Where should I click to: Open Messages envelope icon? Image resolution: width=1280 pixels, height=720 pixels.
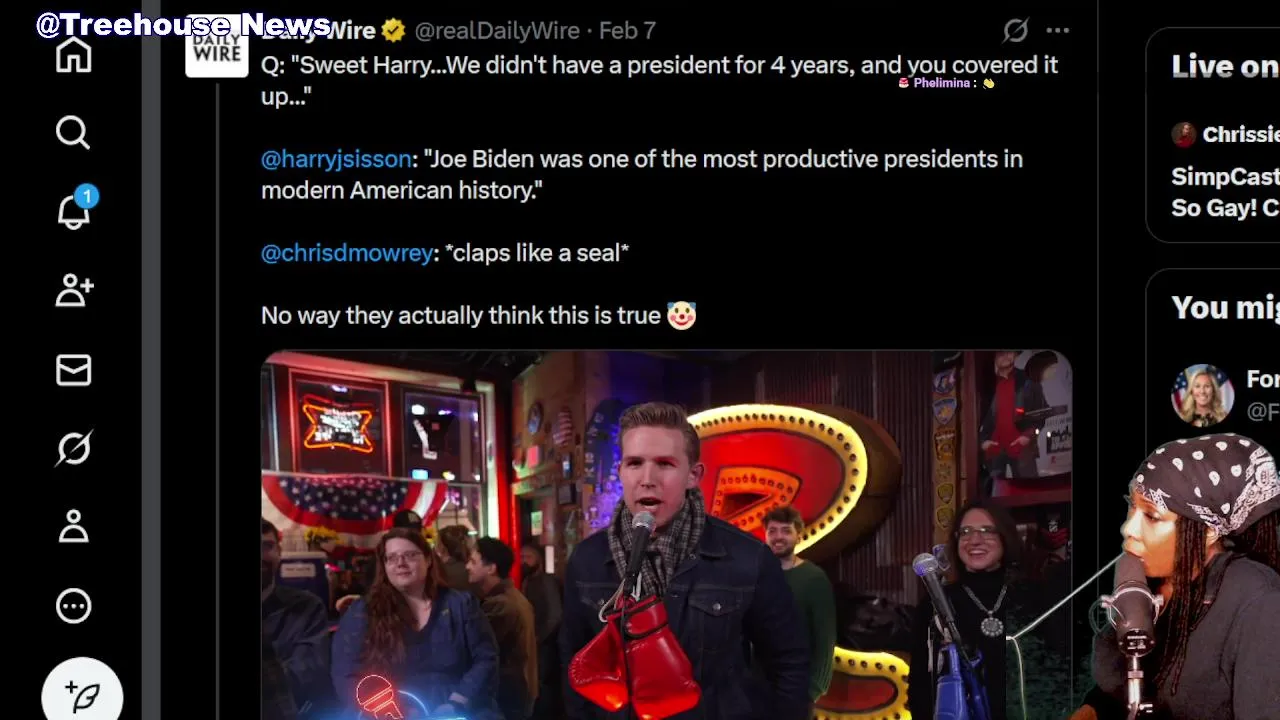[73, 370]
